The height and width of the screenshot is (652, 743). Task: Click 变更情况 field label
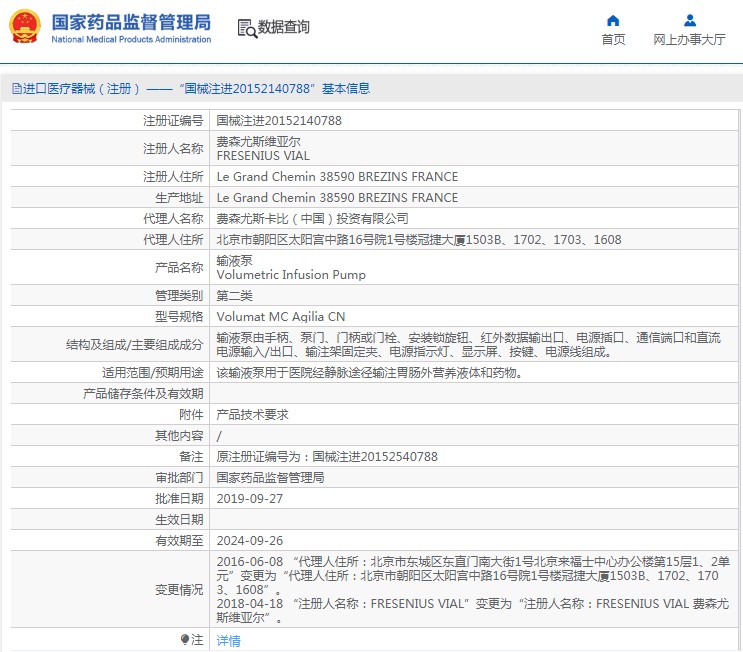coord(179,590)
